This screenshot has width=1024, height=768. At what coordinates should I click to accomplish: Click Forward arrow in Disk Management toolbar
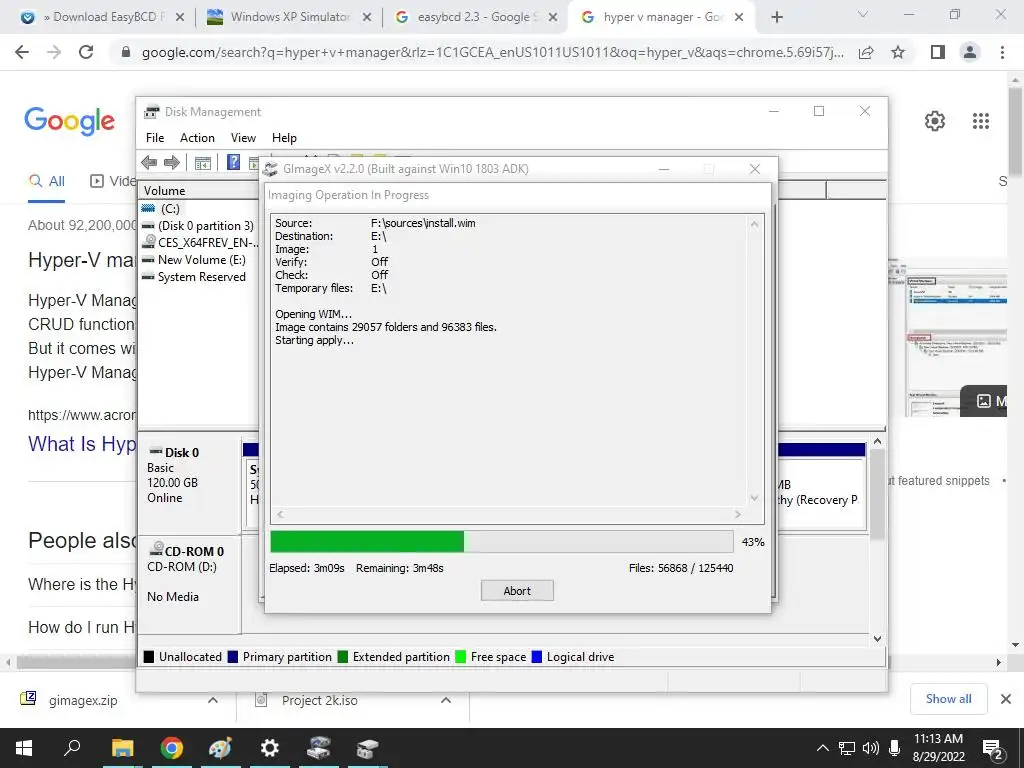172,163
